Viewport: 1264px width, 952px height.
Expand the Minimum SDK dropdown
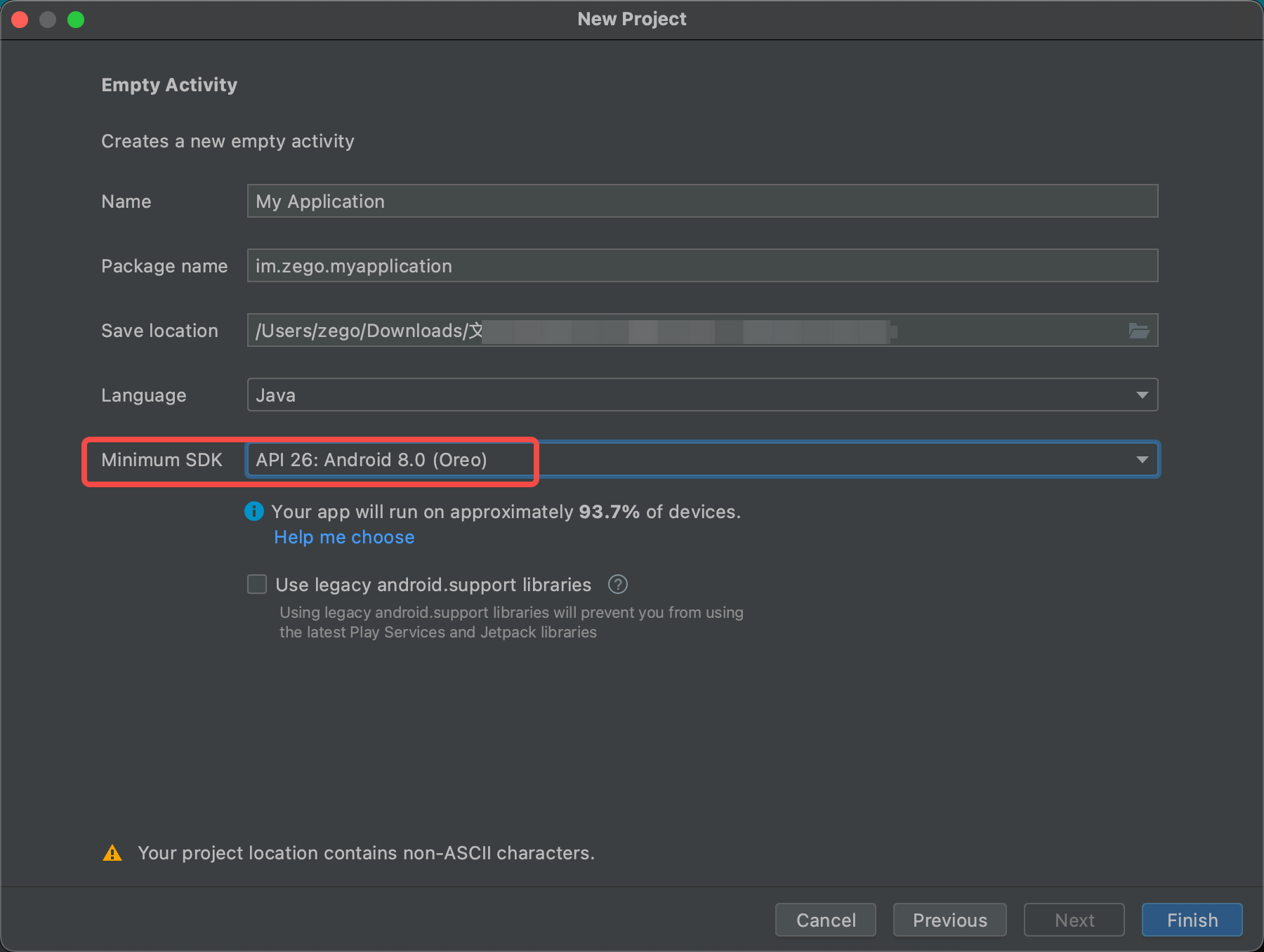[x=702, y=460]
